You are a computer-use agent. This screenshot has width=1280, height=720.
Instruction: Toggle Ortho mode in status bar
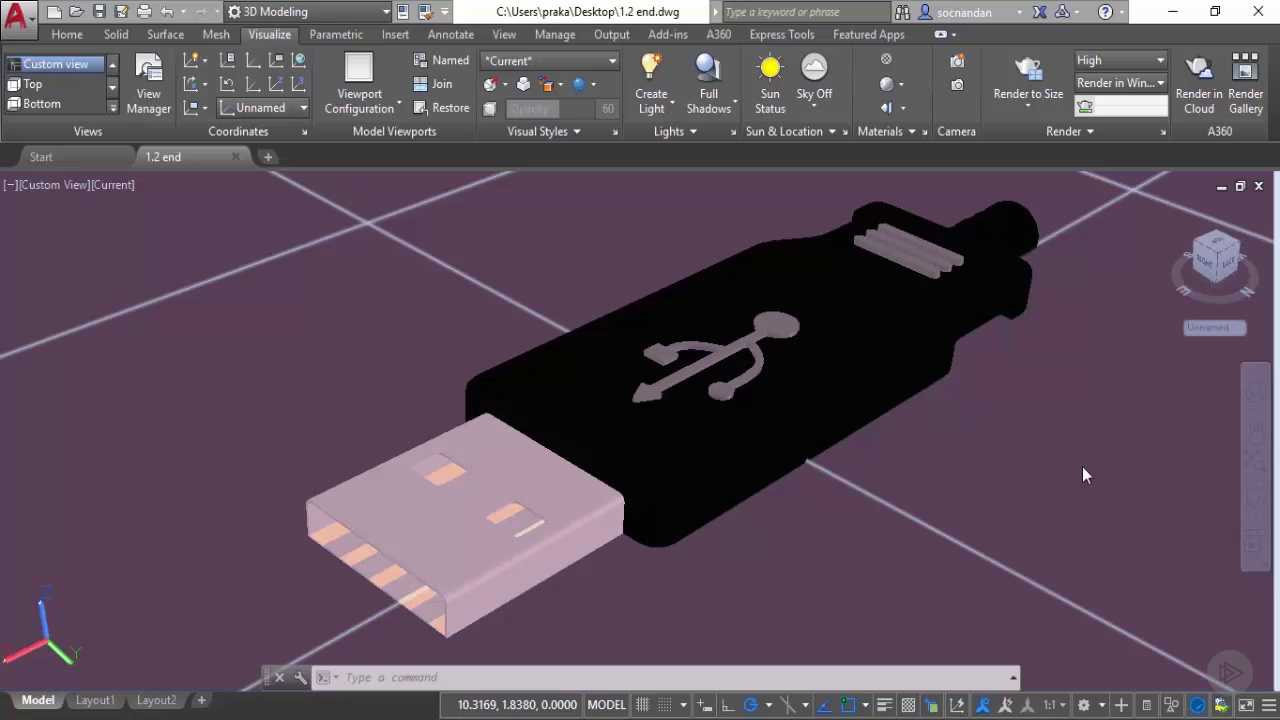(728, 705)
